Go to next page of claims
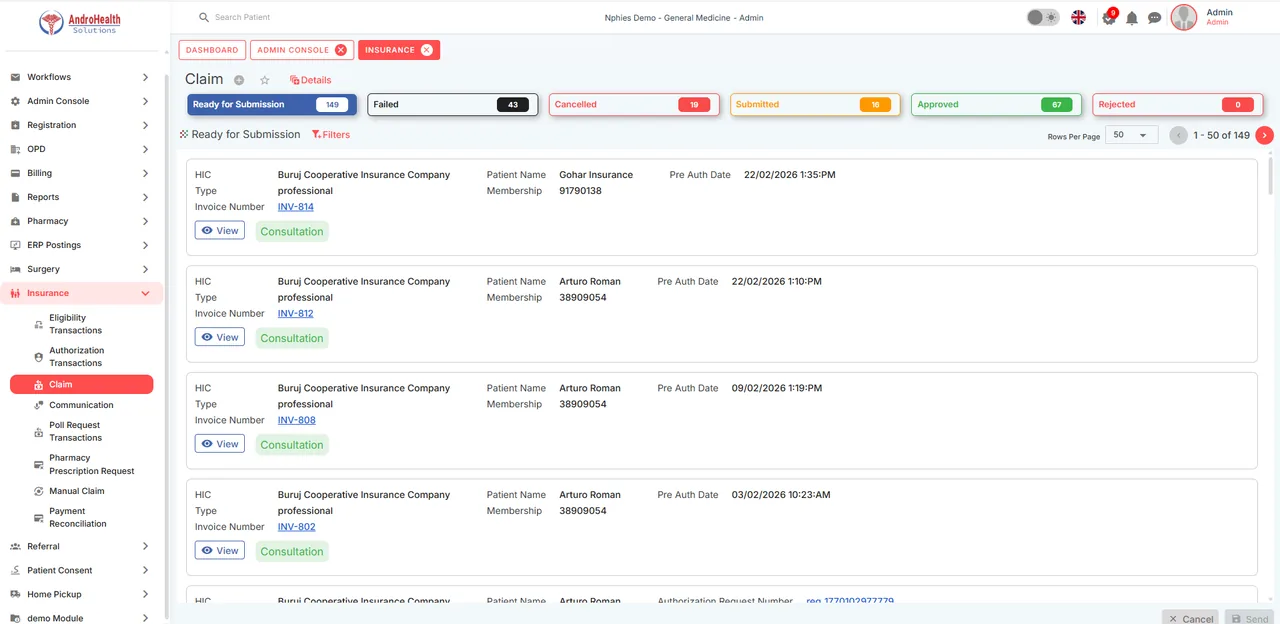 point(1265,135)
